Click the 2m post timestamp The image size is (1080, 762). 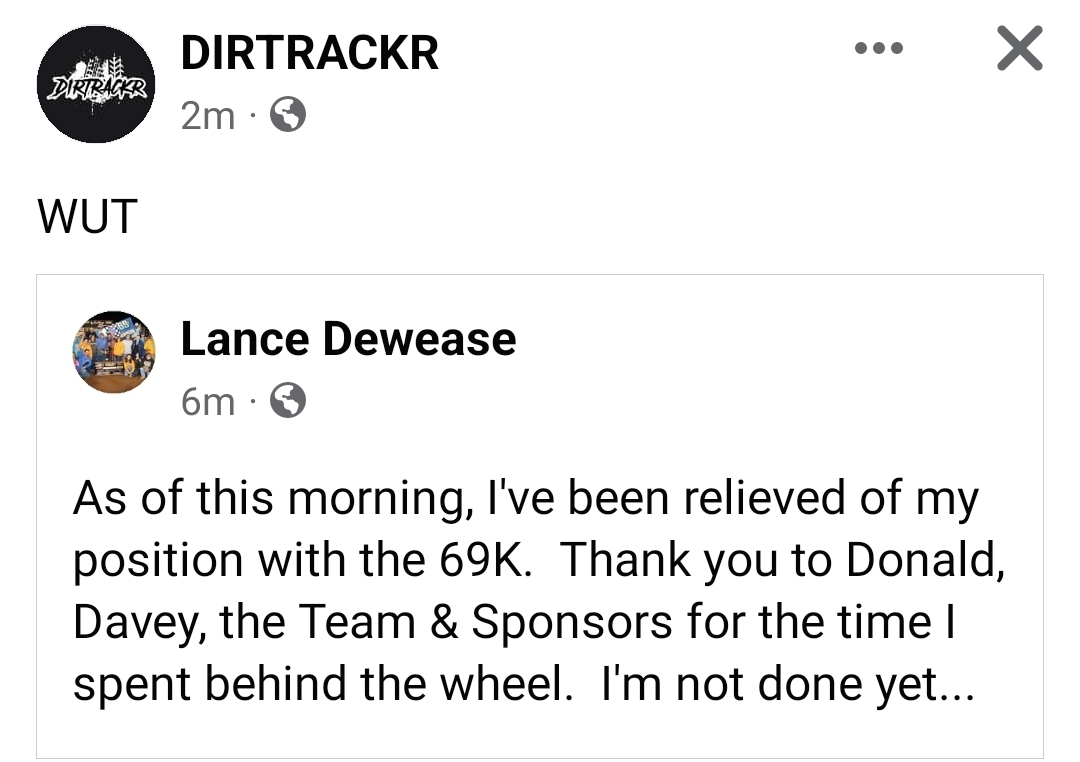pyautogui.click(x=207, y=117)
